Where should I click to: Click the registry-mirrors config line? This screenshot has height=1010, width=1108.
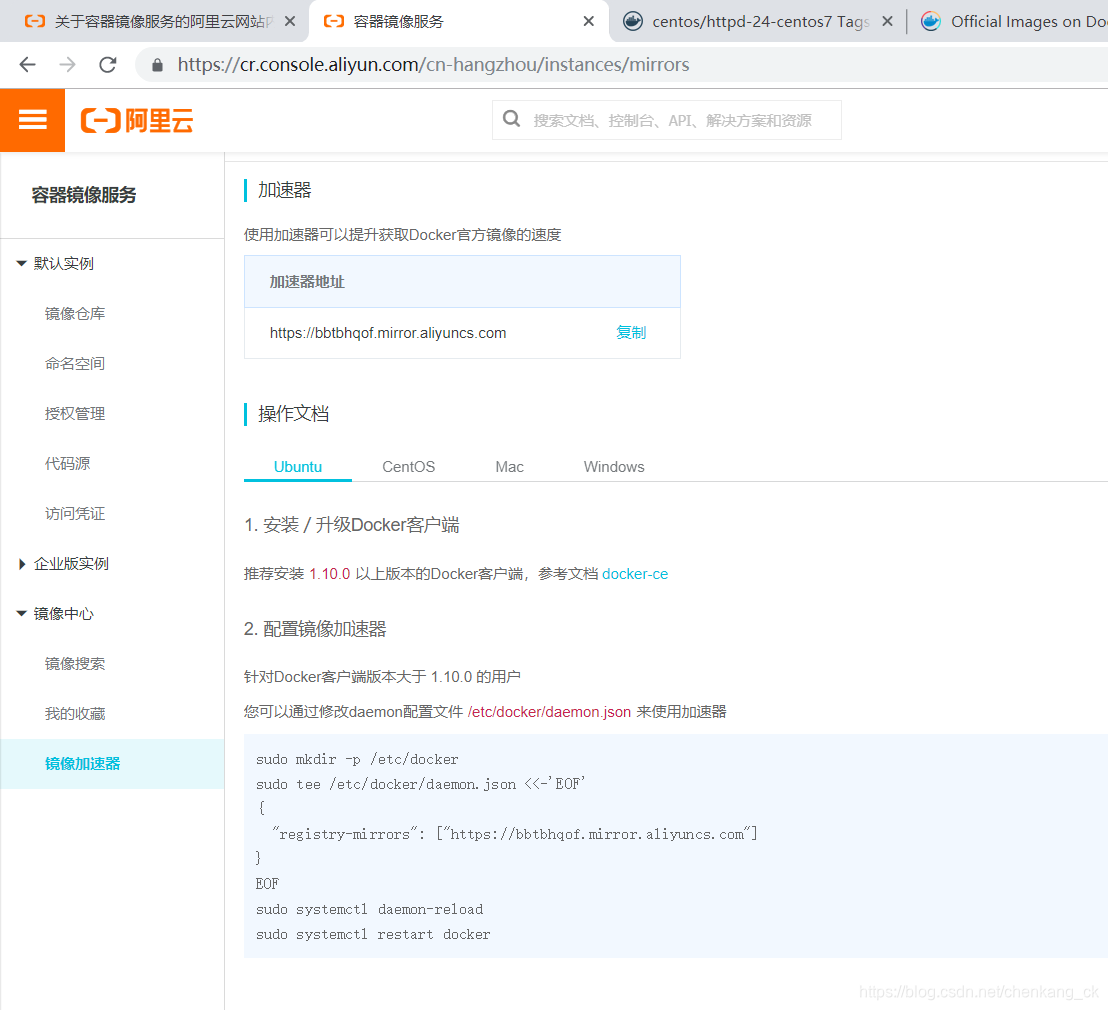click(x=514, y=835)
